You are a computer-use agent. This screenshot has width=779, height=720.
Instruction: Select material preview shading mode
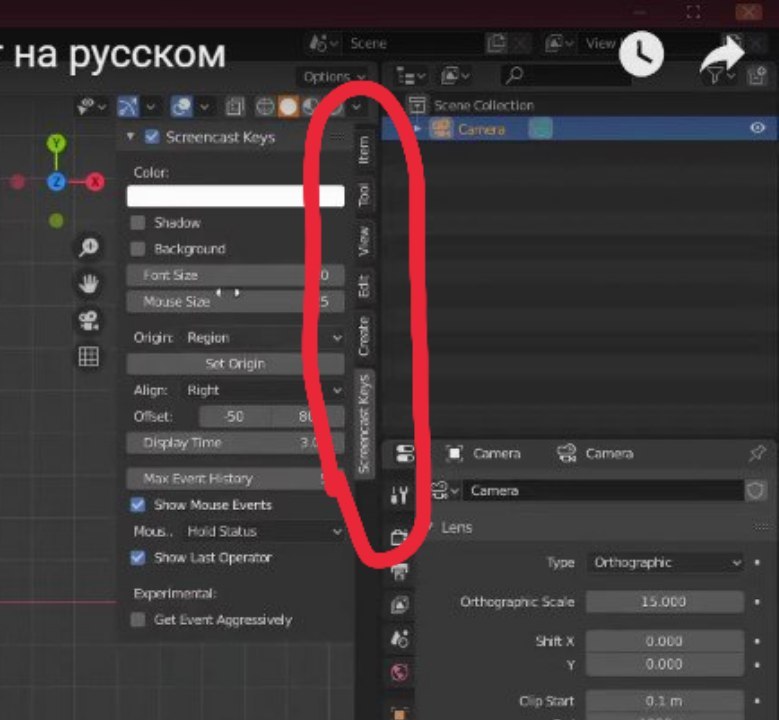click(x=311, y=106)
